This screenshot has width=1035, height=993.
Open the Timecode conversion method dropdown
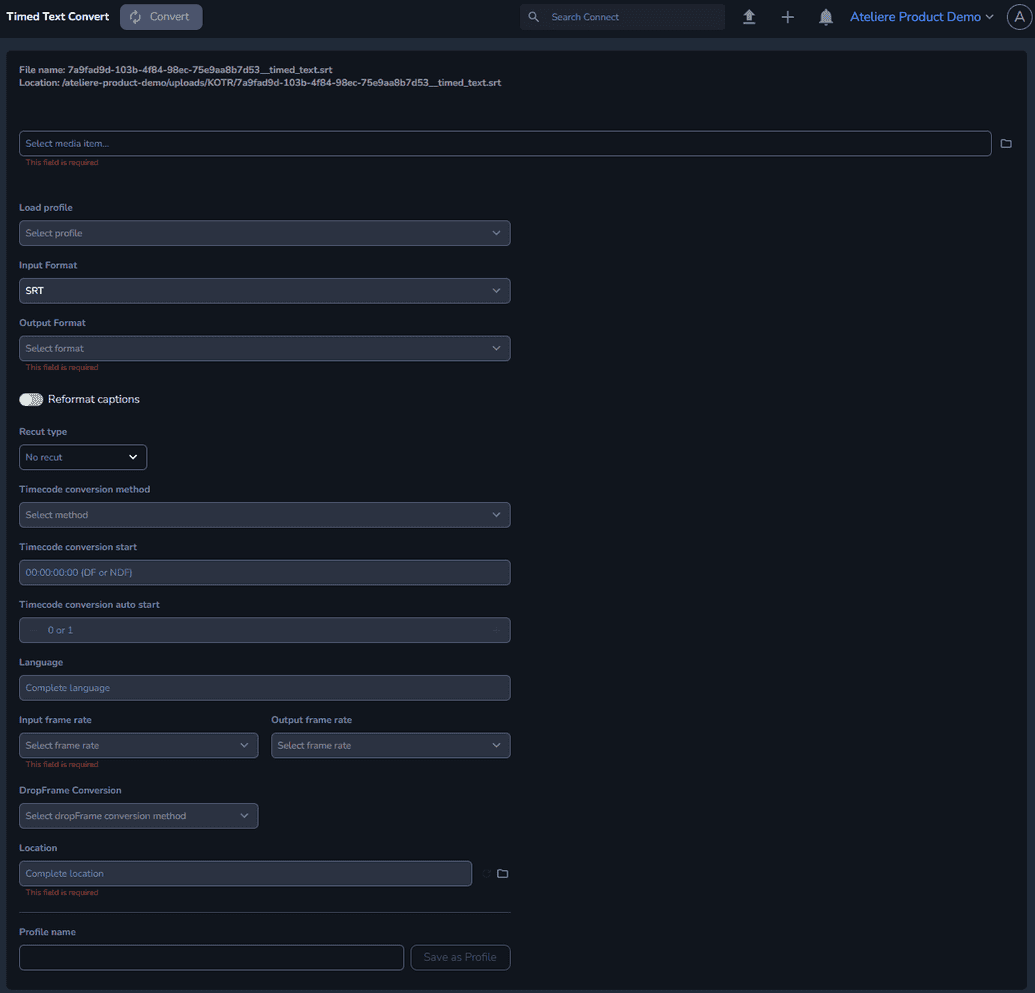point(265,515)
